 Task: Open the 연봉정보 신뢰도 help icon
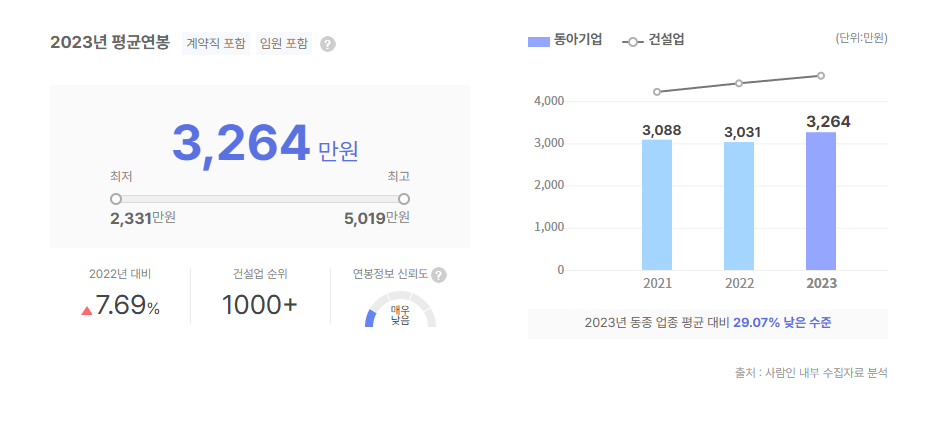point(439,275)
